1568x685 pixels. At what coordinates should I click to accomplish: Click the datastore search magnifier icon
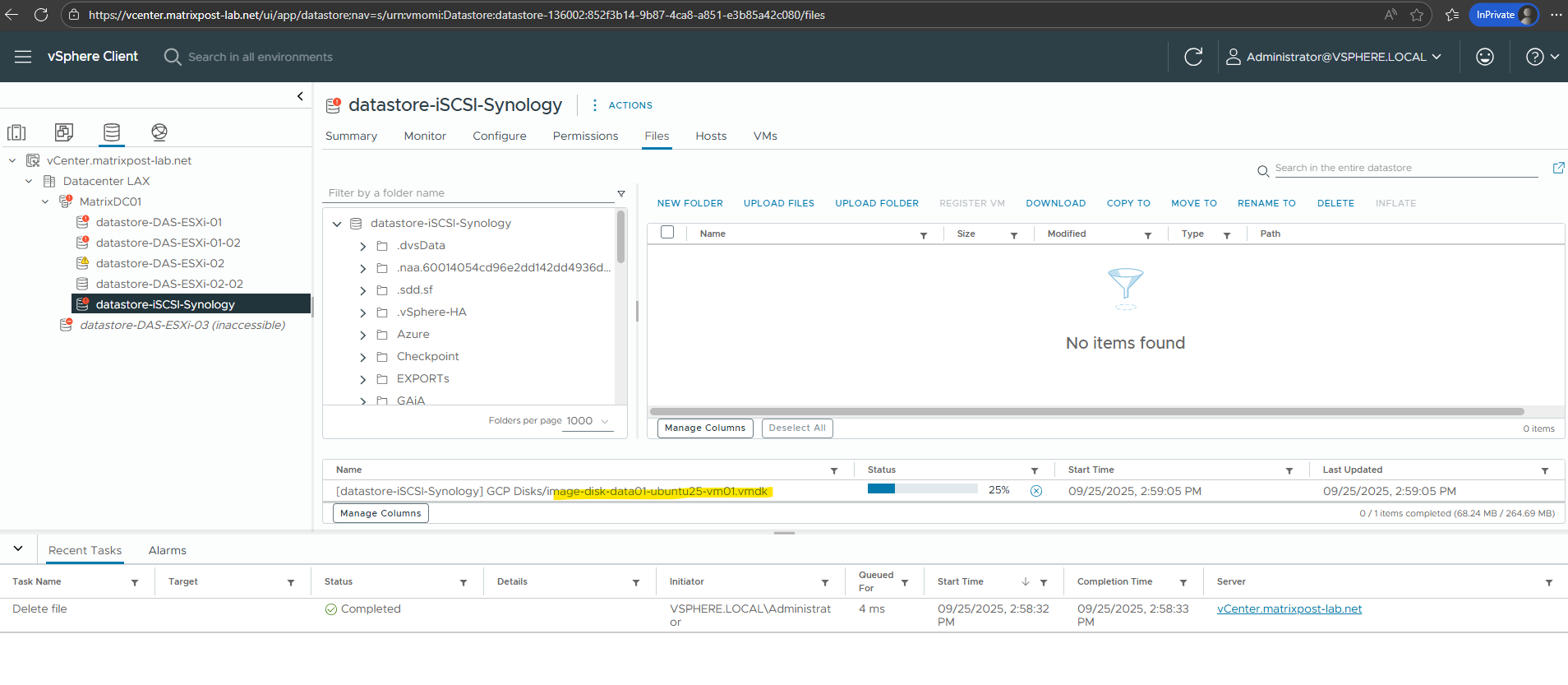(1263, 171)
